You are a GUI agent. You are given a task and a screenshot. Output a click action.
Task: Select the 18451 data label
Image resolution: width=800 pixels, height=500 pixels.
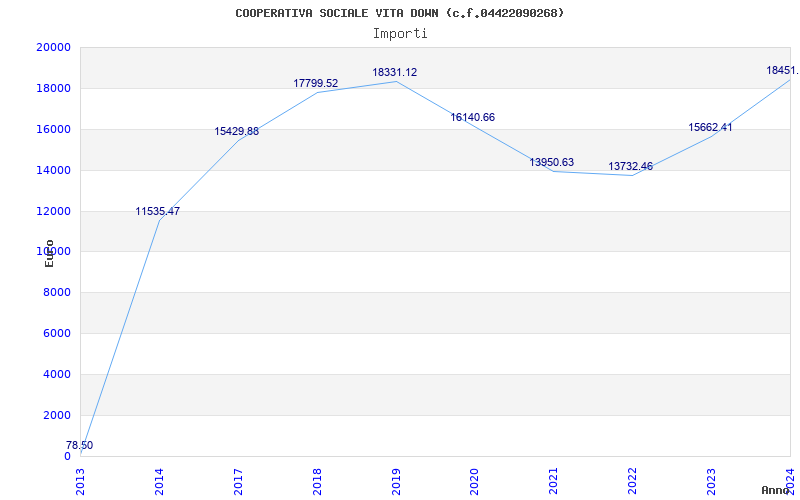pyautogui.click(x=783, y=70)
